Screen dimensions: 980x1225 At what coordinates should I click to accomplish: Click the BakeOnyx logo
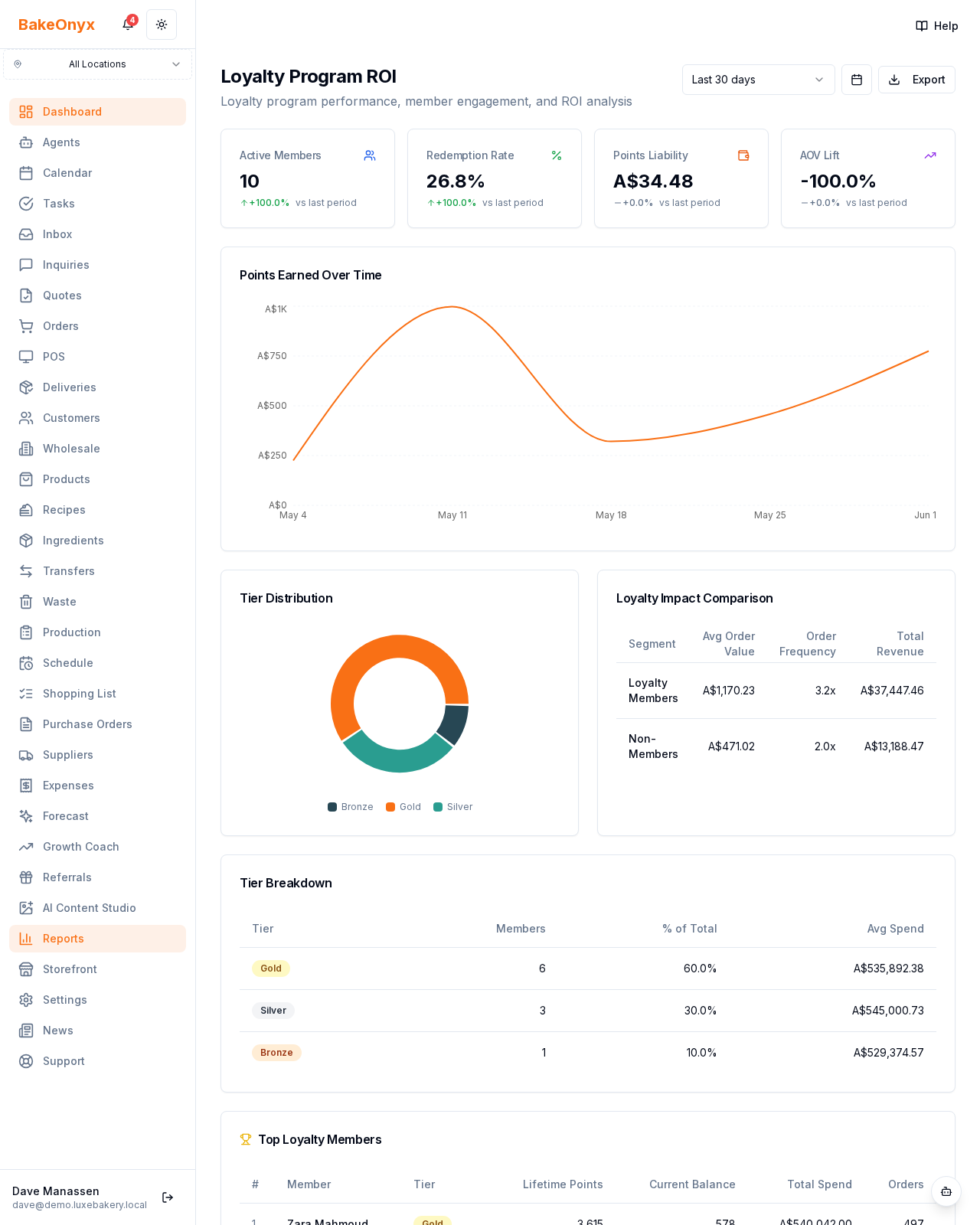point(57,24)
